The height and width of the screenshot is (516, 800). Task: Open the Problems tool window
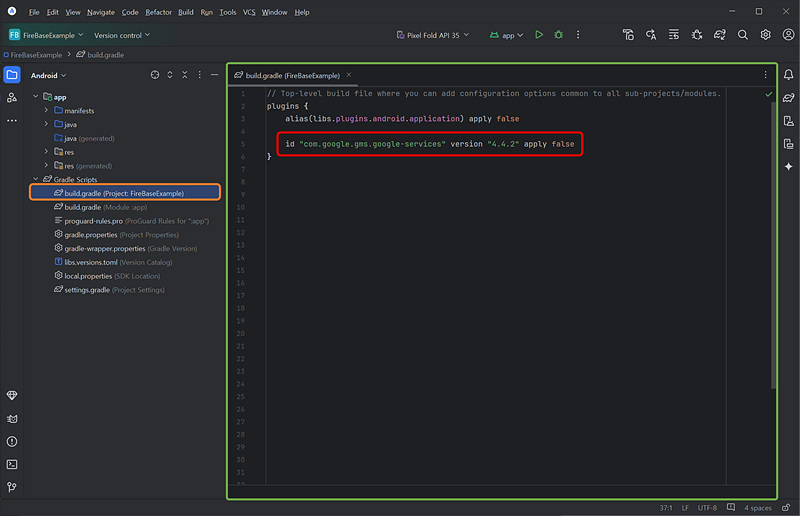[x=12, y=441]
